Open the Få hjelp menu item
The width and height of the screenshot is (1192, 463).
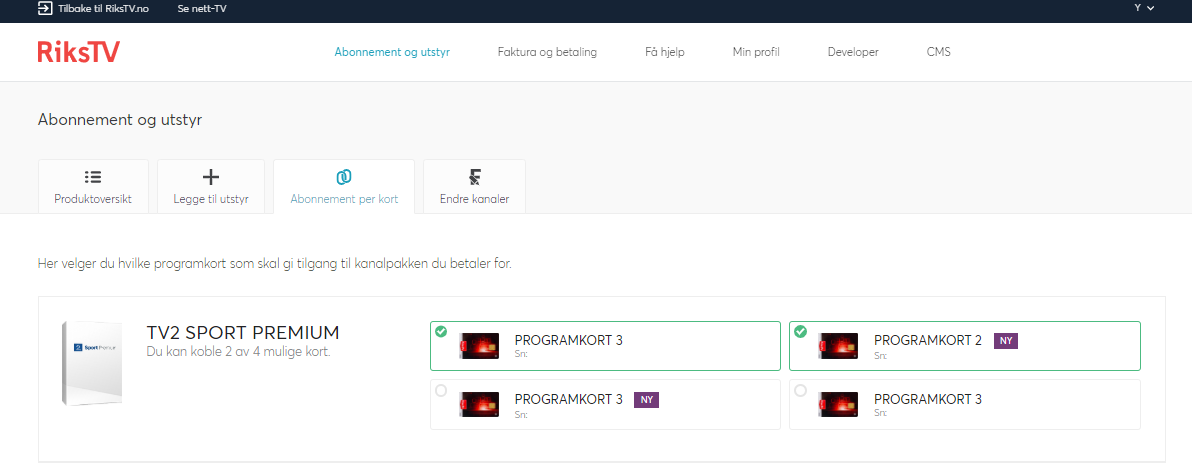664,52
